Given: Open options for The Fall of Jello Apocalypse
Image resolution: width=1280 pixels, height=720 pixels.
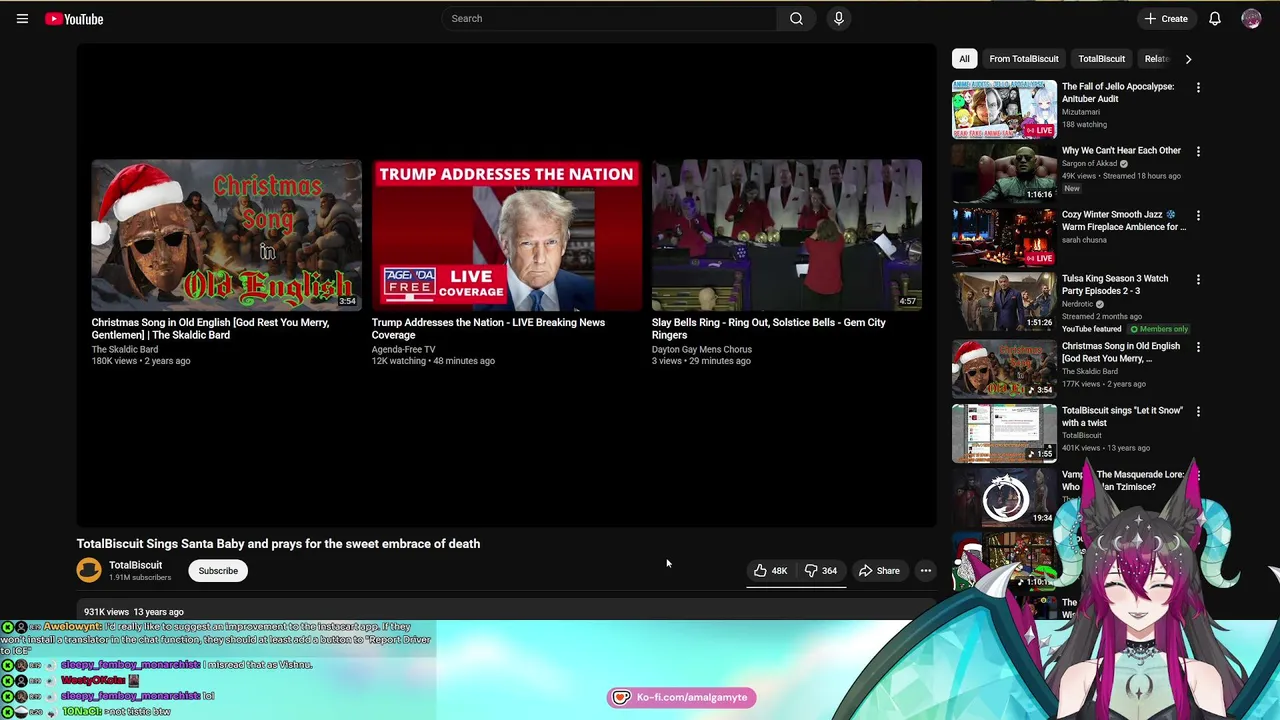Looking at the screenshot, I should (x=1198, y=87).
